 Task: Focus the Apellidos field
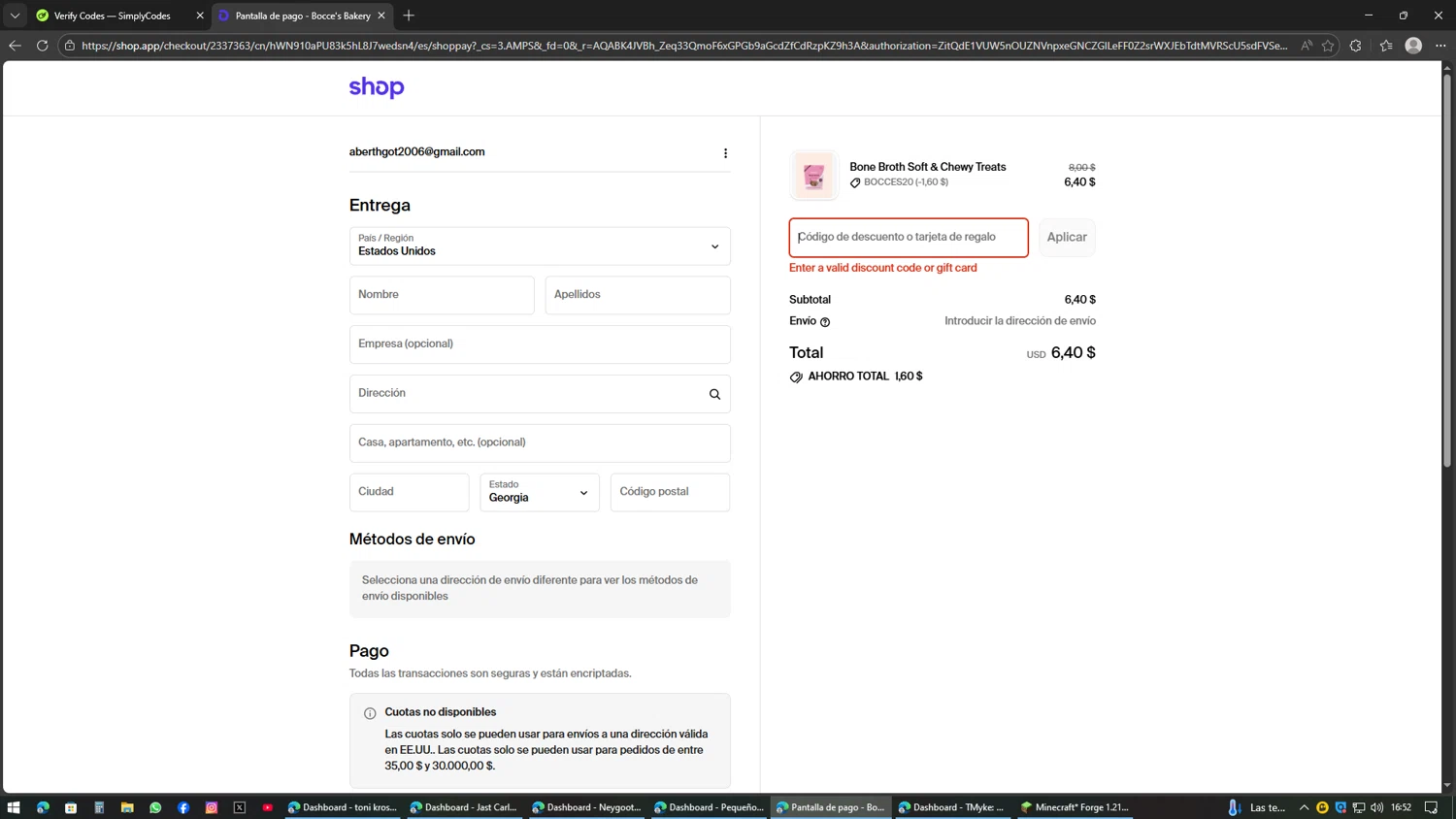(638, 295)
